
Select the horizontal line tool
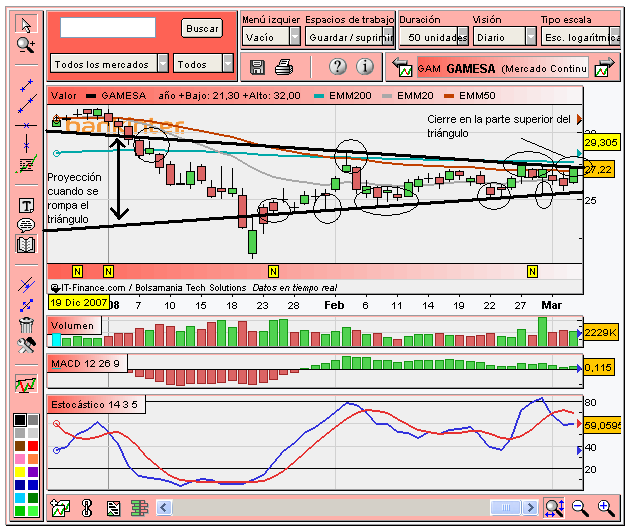pyautogui.click(x=26, y=125)
